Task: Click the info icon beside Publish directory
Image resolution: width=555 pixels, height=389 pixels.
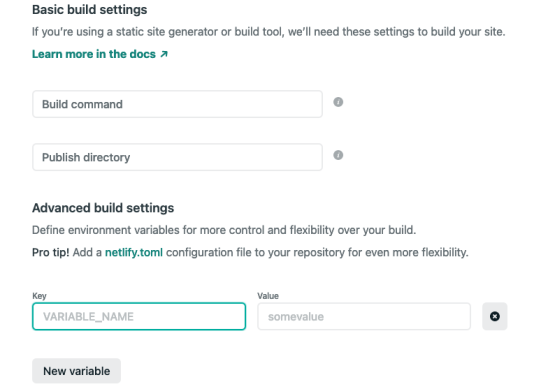Action: [x=338, y=155]
